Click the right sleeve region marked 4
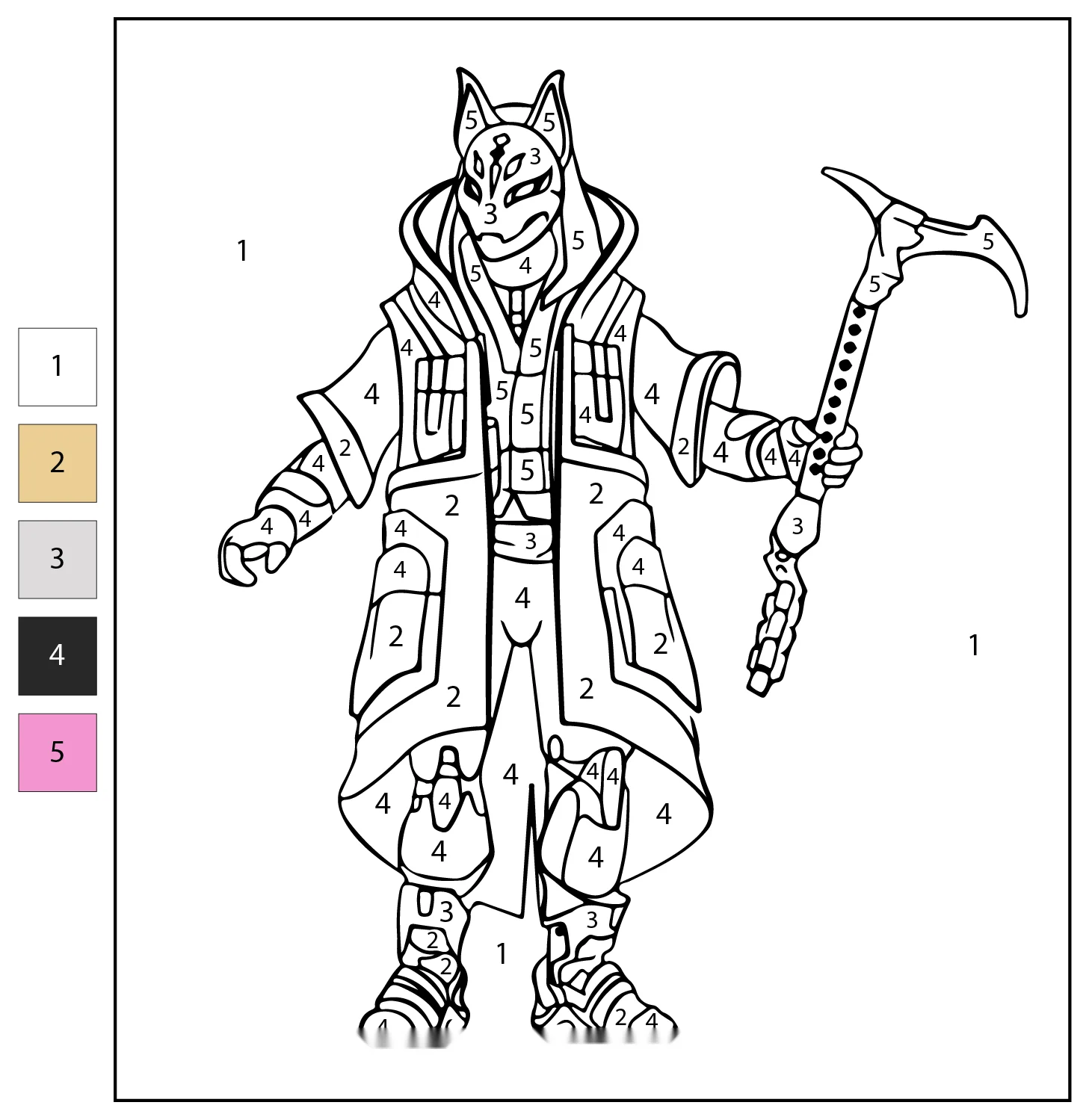 (652, 394)
